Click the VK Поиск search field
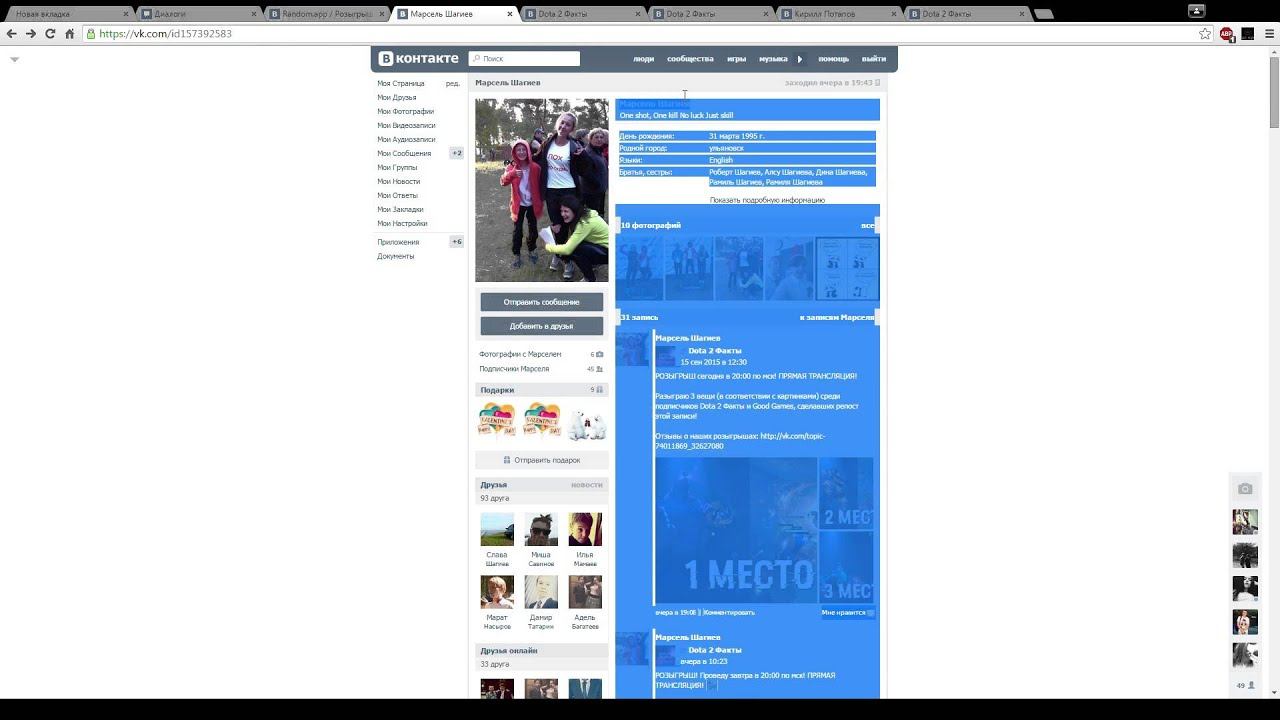The width and height of the screenshot is (1280, 720). click(524, 59)
